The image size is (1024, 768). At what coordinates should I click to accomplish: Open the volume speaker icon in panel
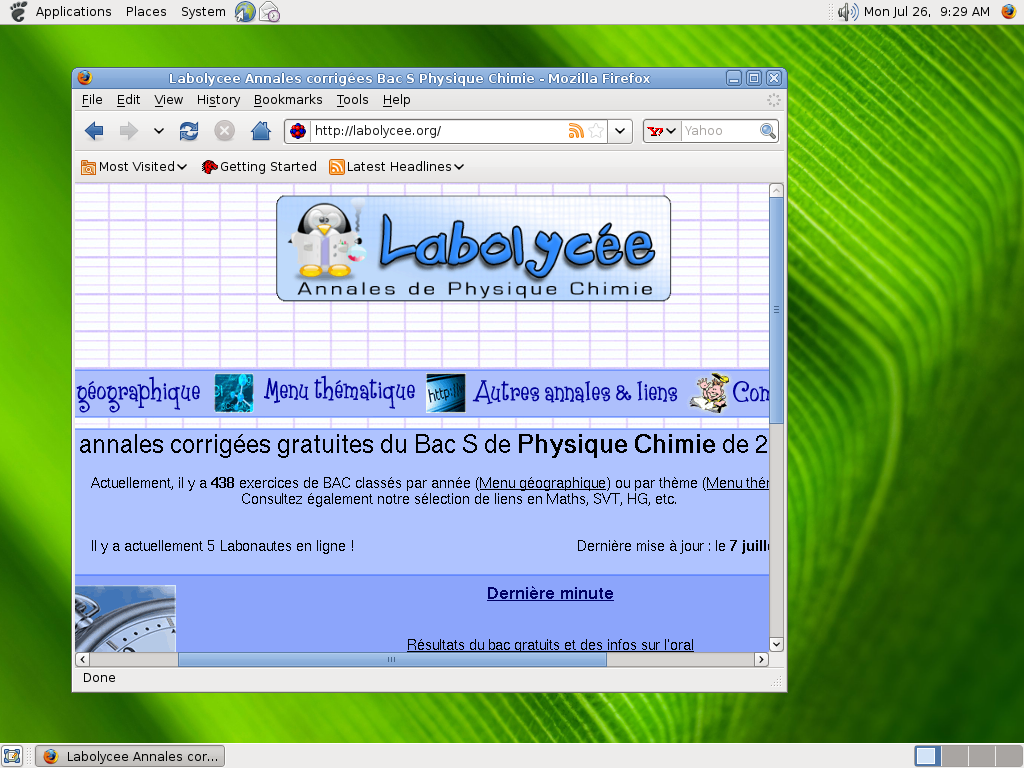click(847, 12)
